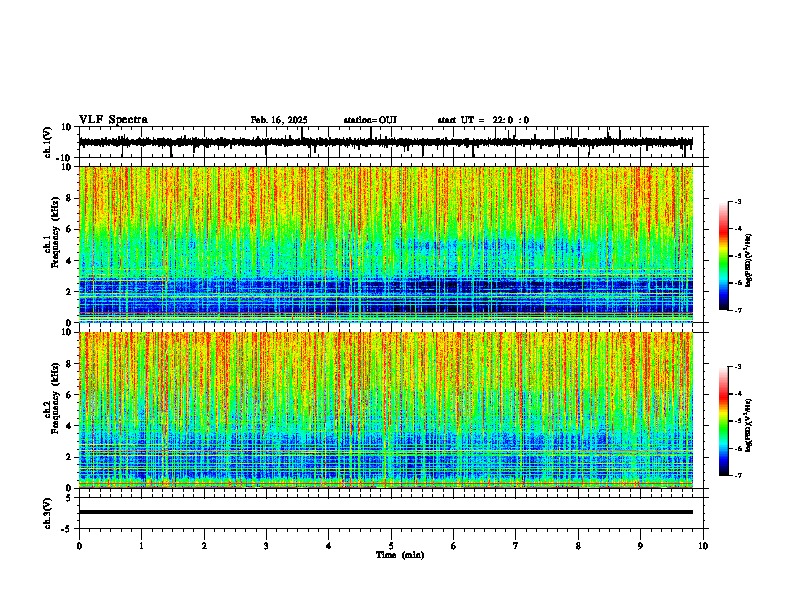Click the "ch.1(V)" waveform axis label
This screenshot has width=792, height=612.
48,142
